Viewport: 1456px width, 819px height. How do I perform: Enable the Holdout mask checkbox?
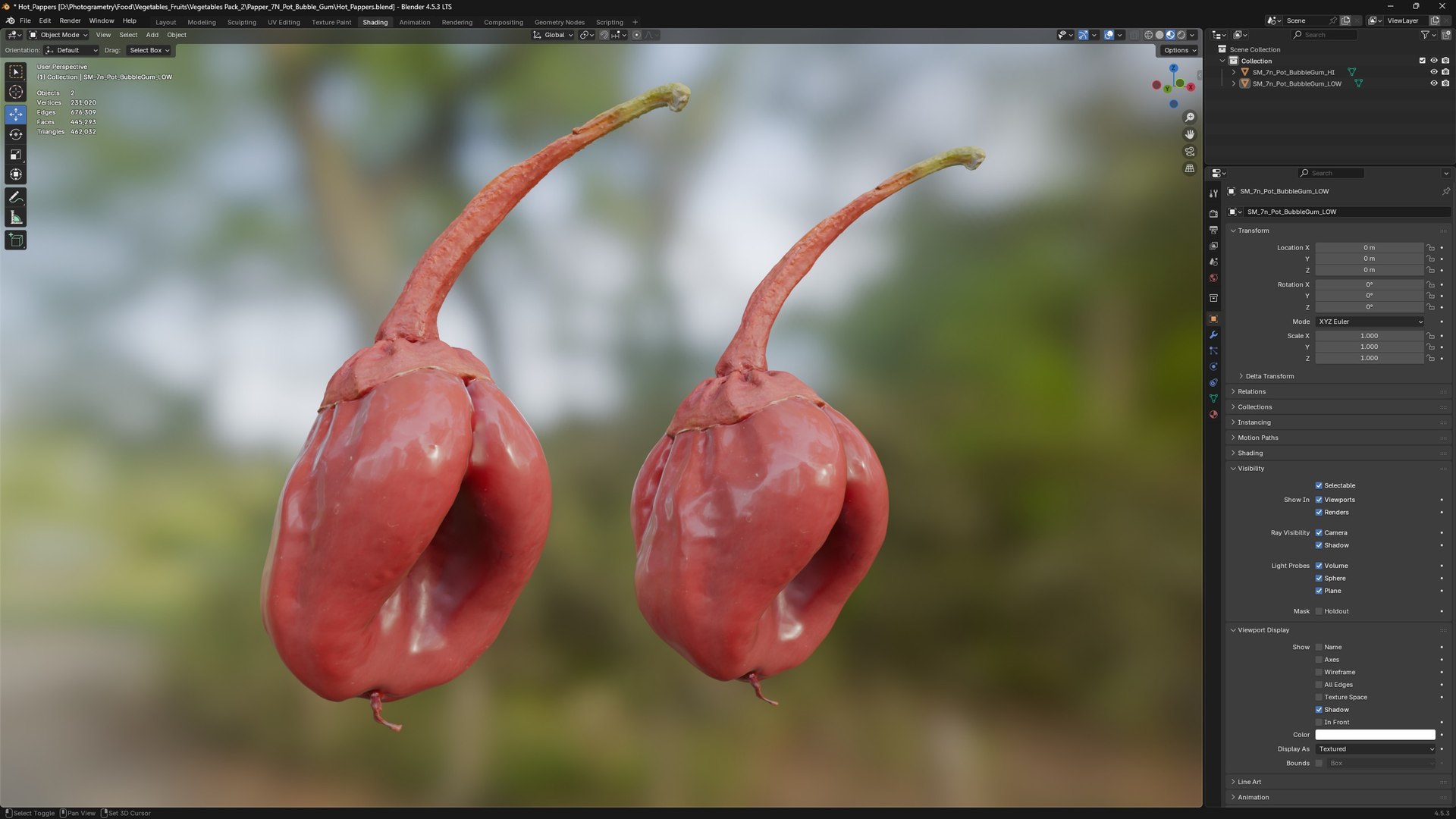1319,612
